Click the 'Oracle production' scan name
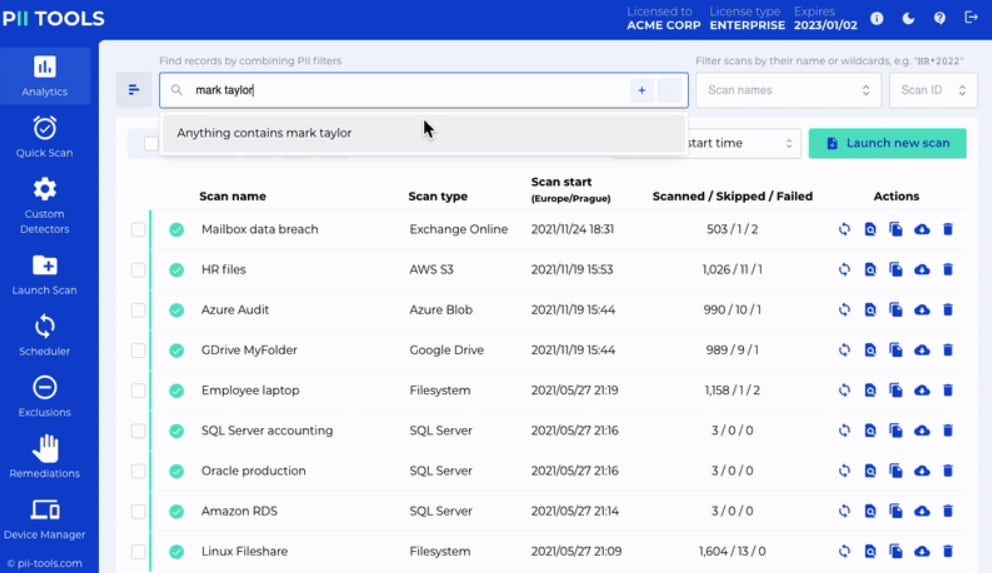The width and height of the screenshot is (992, 573). (254, 471)
